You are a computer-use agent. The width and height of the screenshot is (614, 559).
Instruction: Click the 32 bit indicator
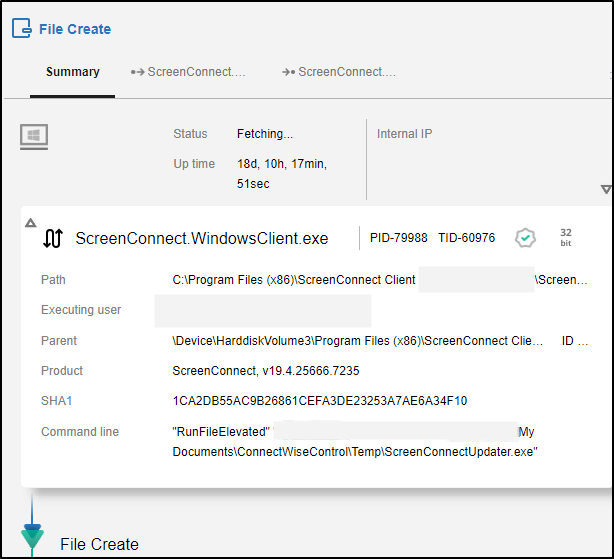566,238
